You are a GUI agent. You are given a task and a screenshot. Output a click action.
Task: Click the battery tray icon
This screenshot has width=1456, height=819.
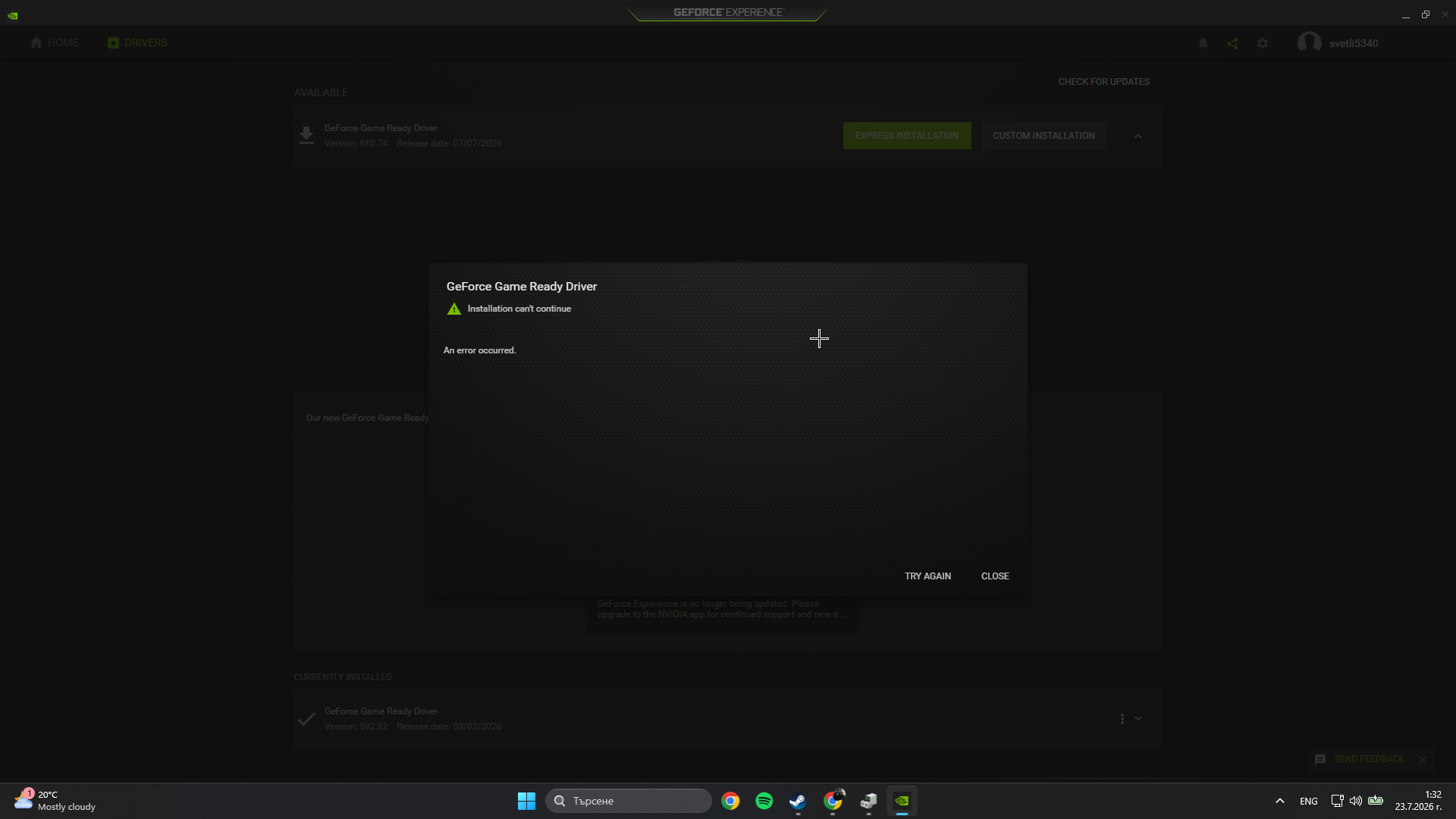coord(1376,801)
